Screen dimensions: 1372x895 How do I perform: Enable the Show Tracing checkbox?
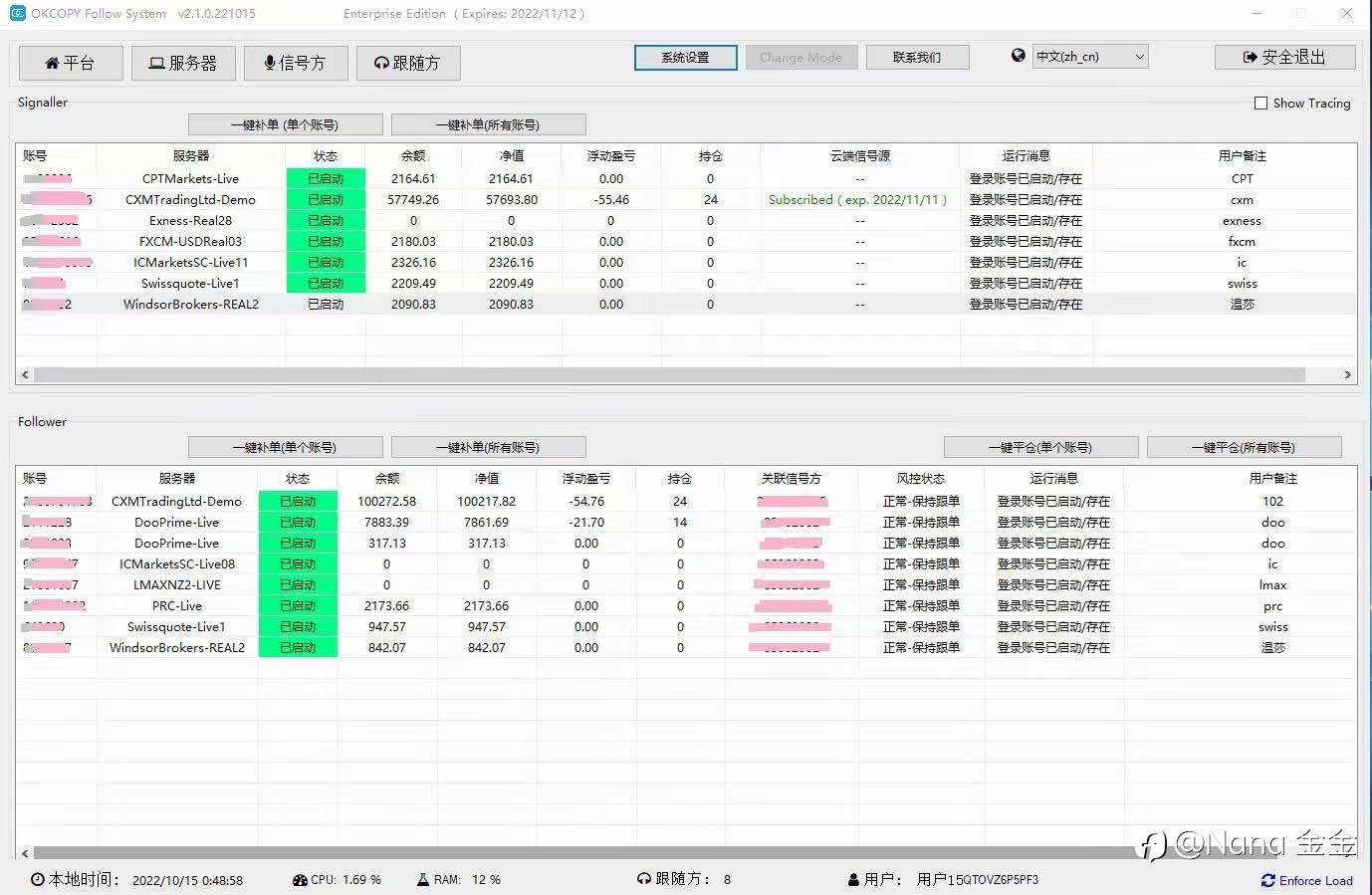(1260, 103)
